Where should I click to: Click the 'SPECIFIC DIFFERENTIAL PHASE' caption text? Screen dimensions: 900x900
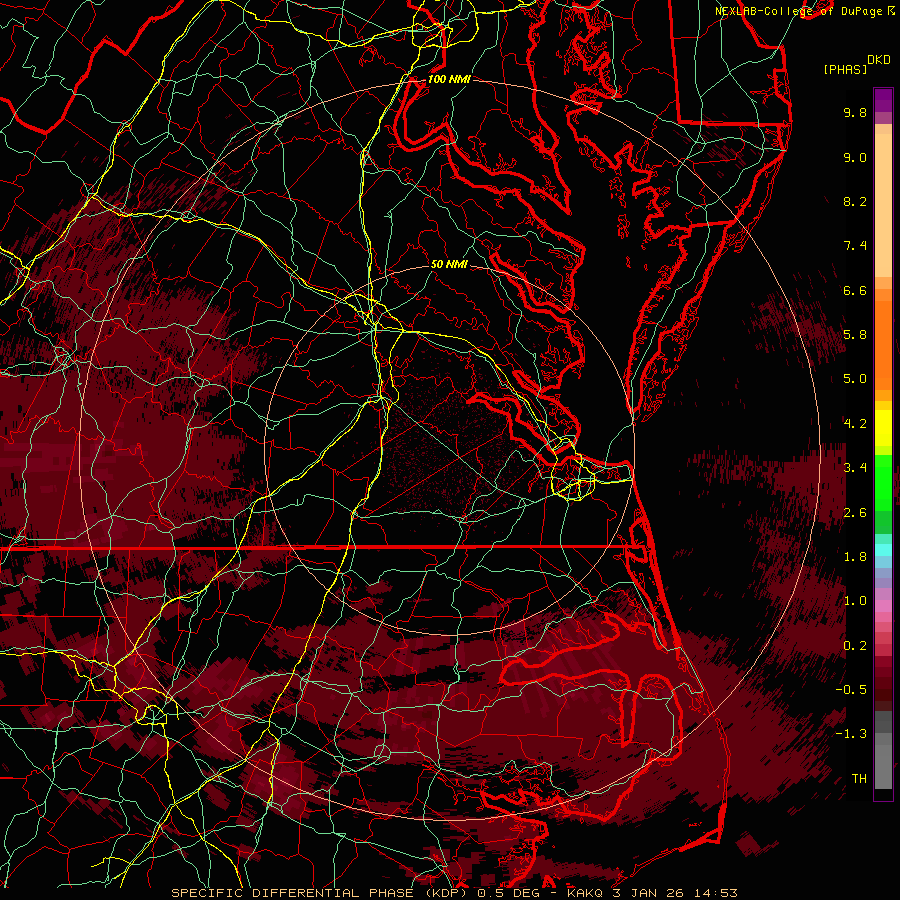pos(292,893)
